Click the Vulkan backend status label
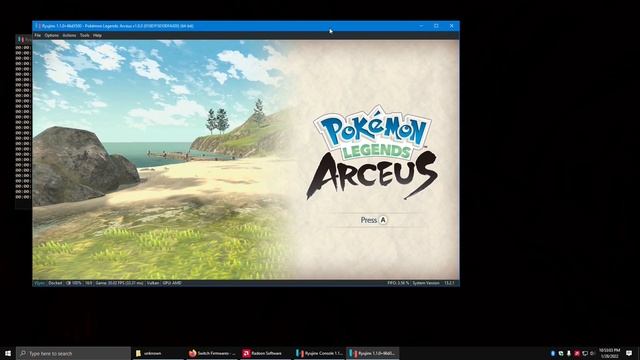Screen dimensions: 640x360 [153, 283]
